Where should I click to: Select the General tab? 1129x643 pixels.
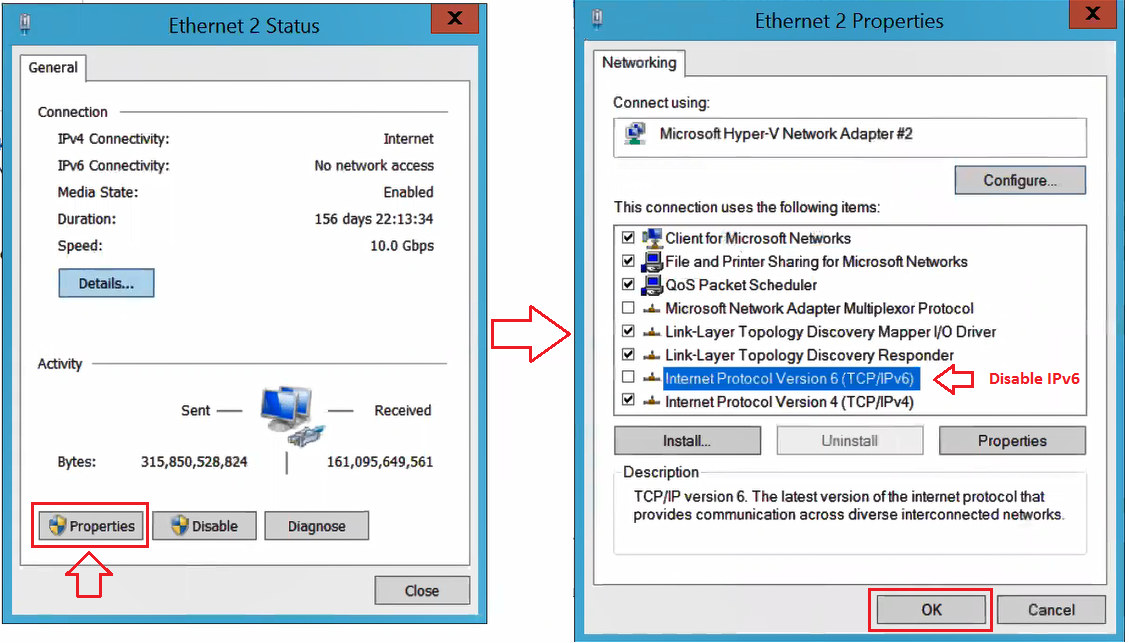pos(53,68)
